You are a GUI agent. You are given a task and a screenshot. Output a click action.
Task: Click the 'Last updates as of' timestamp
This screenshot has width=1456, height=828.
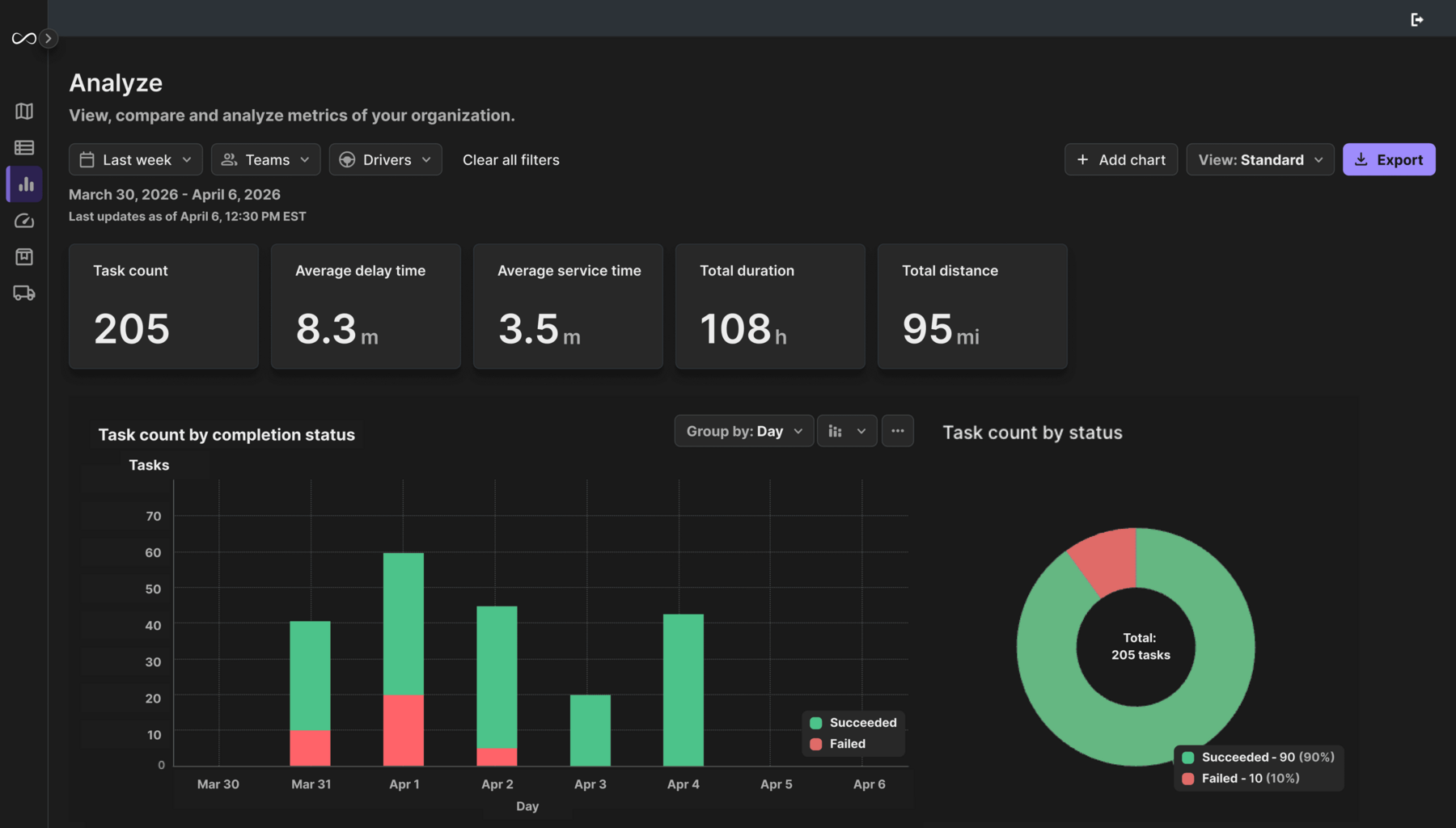(x=188, y=217)
